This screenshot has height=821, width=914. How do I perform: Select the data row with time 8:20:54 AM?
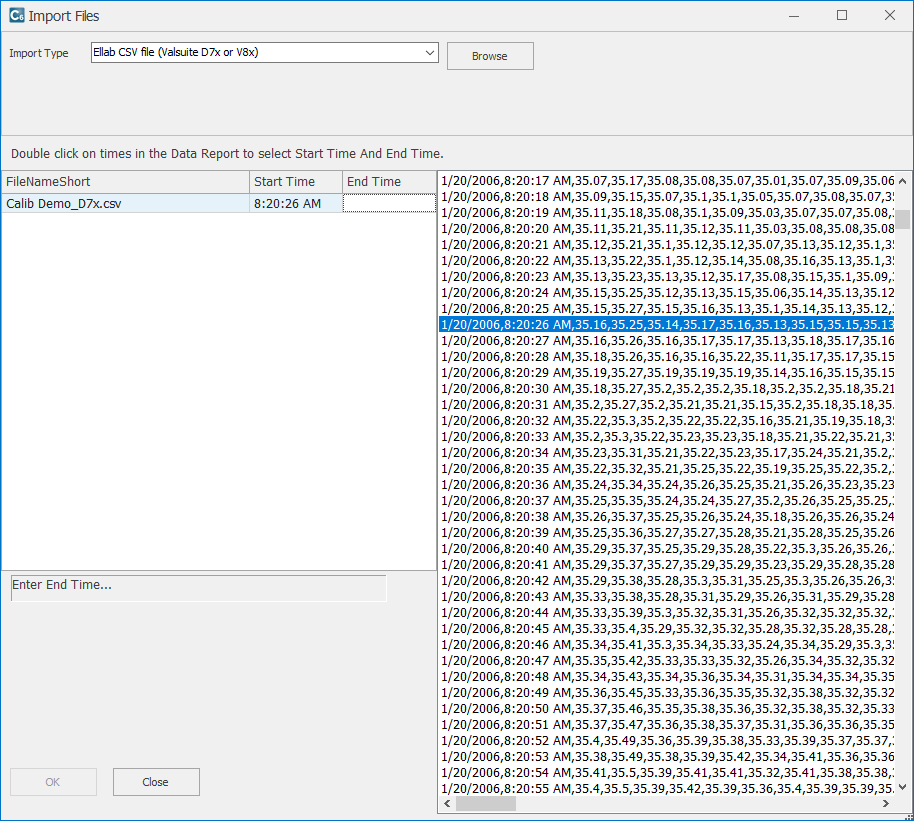(x=667, y=773)
